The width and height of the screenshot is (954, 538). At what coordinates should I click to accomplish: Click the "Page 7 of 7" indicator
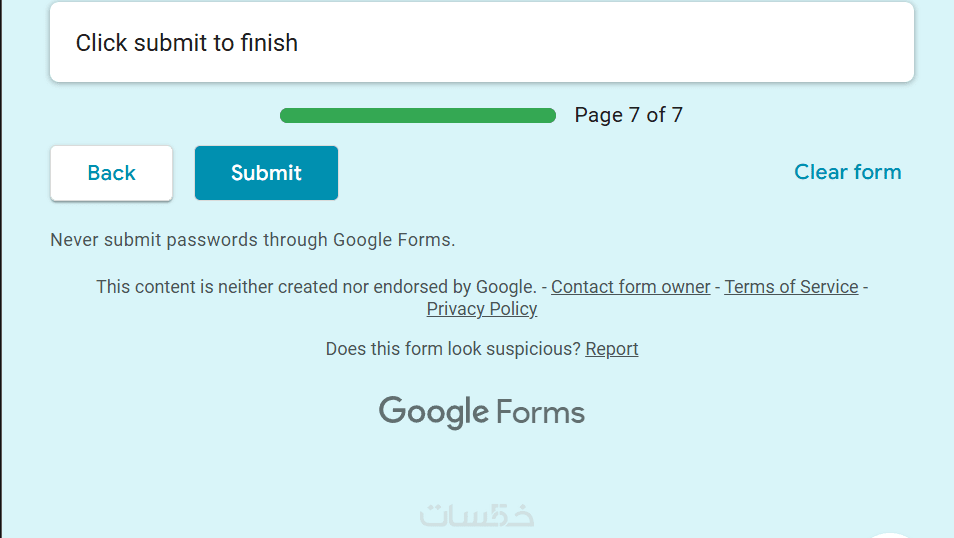coord(628,115)
